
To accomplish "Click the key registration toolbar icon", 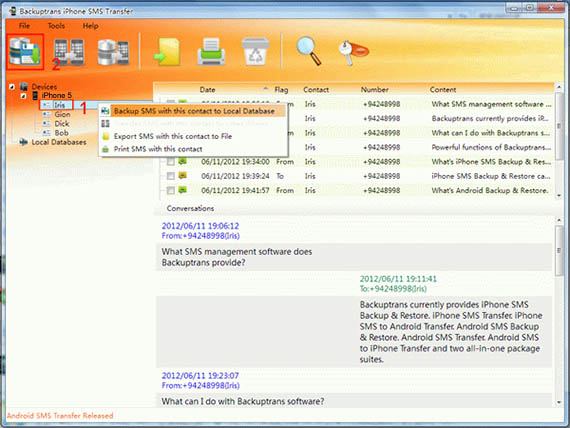I will pyautogui.click(x=353, y=52).
